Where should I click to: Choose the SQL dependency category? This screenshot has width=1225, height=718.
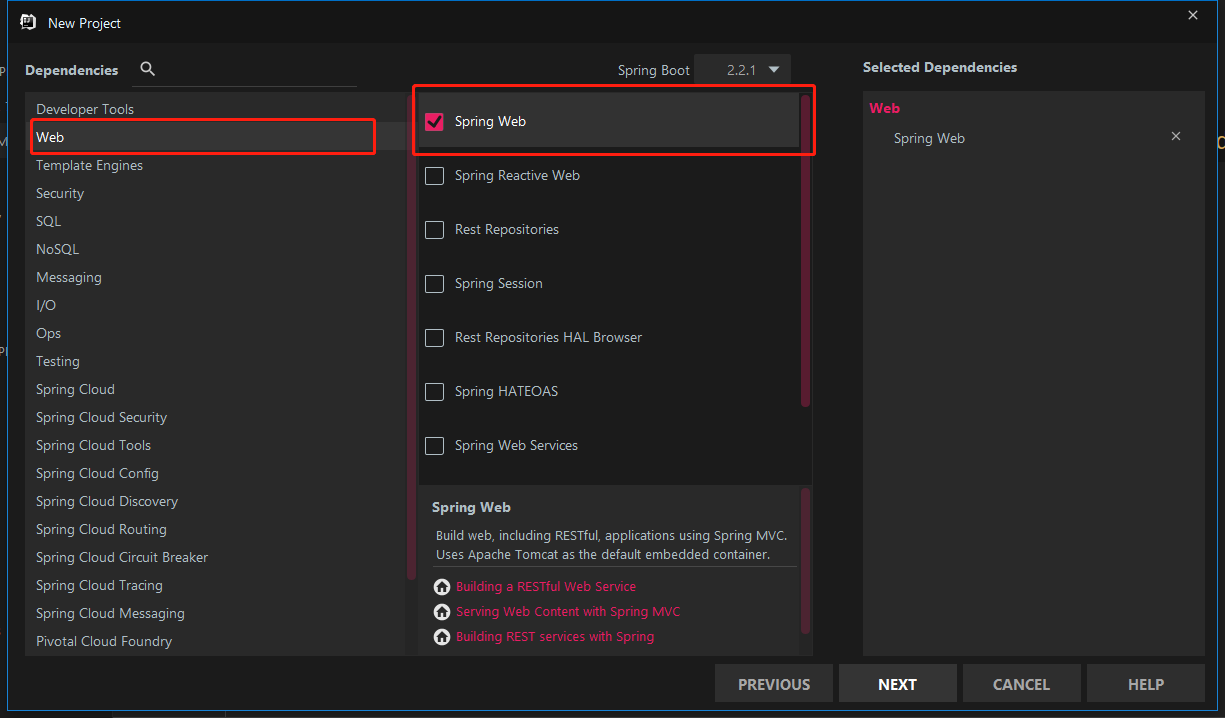click(48, 222)
